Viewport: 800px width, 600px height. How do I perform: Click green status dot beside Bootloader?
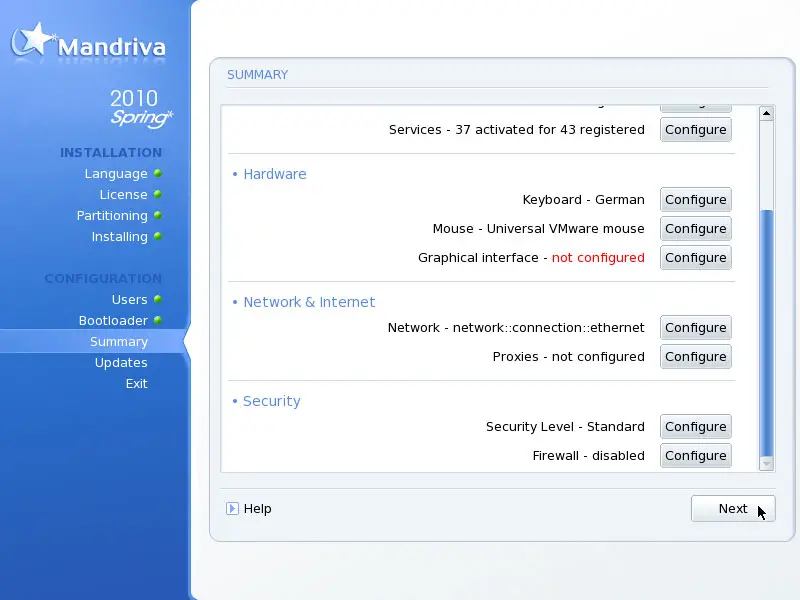(x=158, y=320)
